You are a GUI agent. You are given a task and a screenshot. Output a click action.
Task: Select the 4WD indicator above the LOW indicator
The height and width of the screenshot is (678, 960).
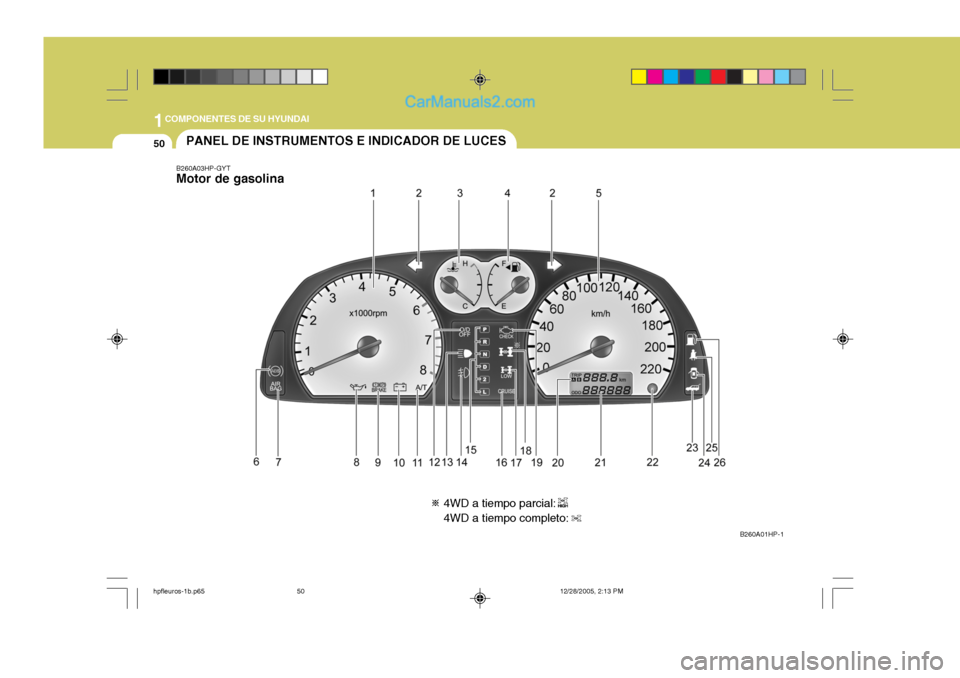506,352
